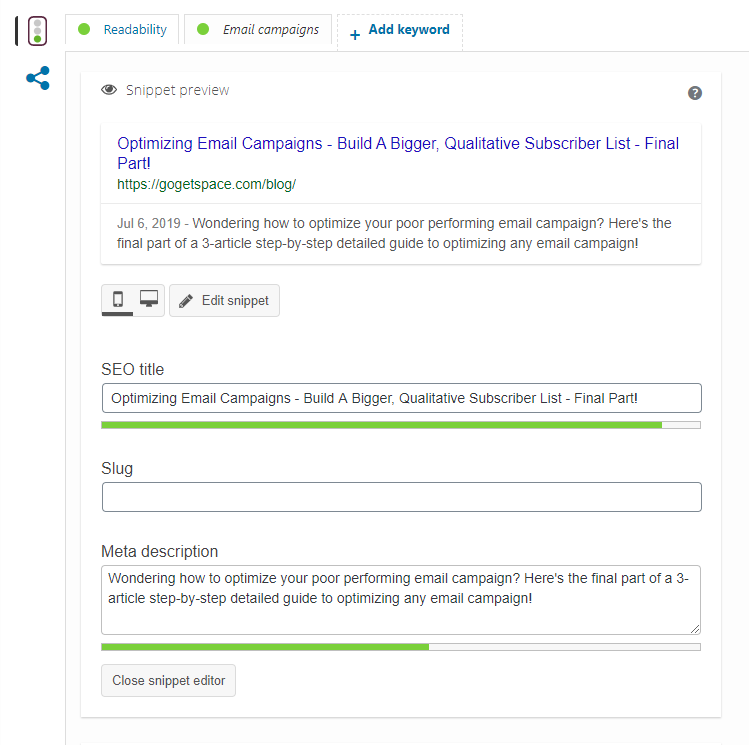Click the Add keyword tab
This screenshot has width=749, height=745.
click(x=400, y=31)
